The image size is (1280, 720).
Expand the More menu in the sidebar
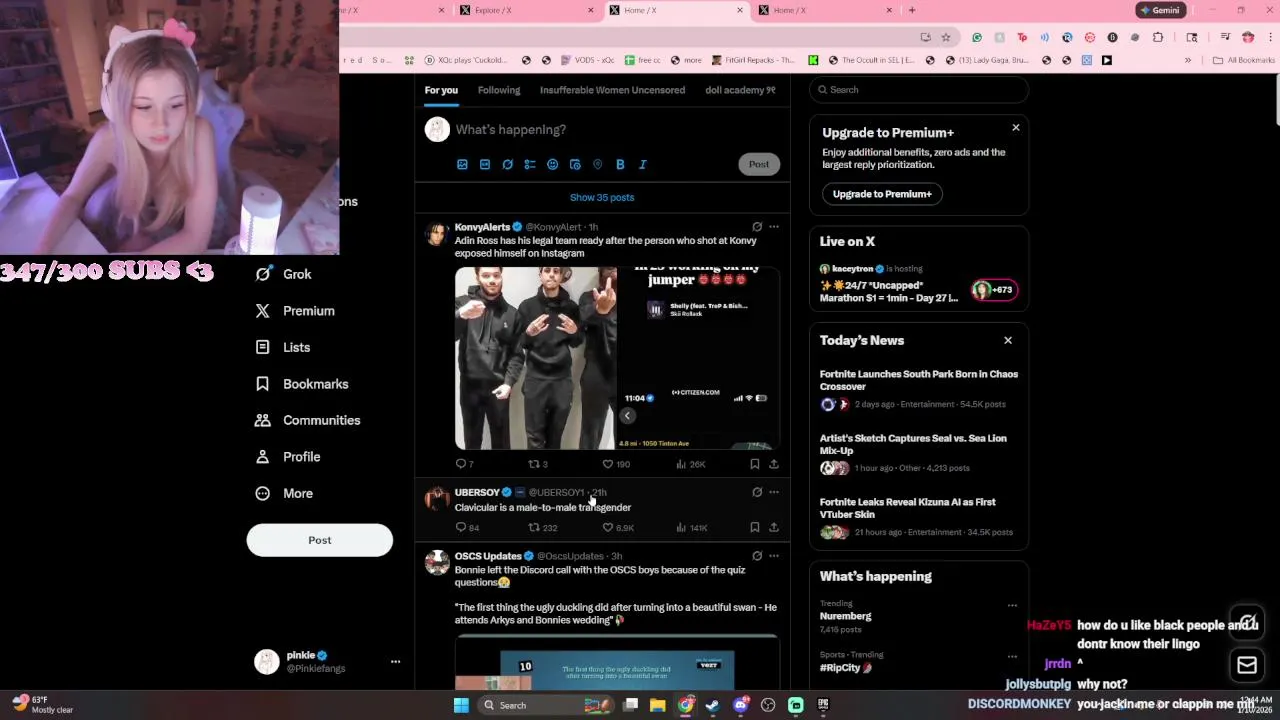click(x=284, y=493)
